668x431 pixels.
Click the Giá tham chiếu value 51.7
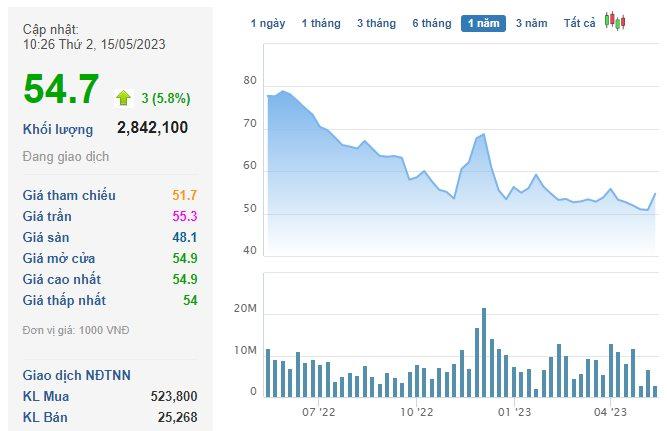coord(185,195)
